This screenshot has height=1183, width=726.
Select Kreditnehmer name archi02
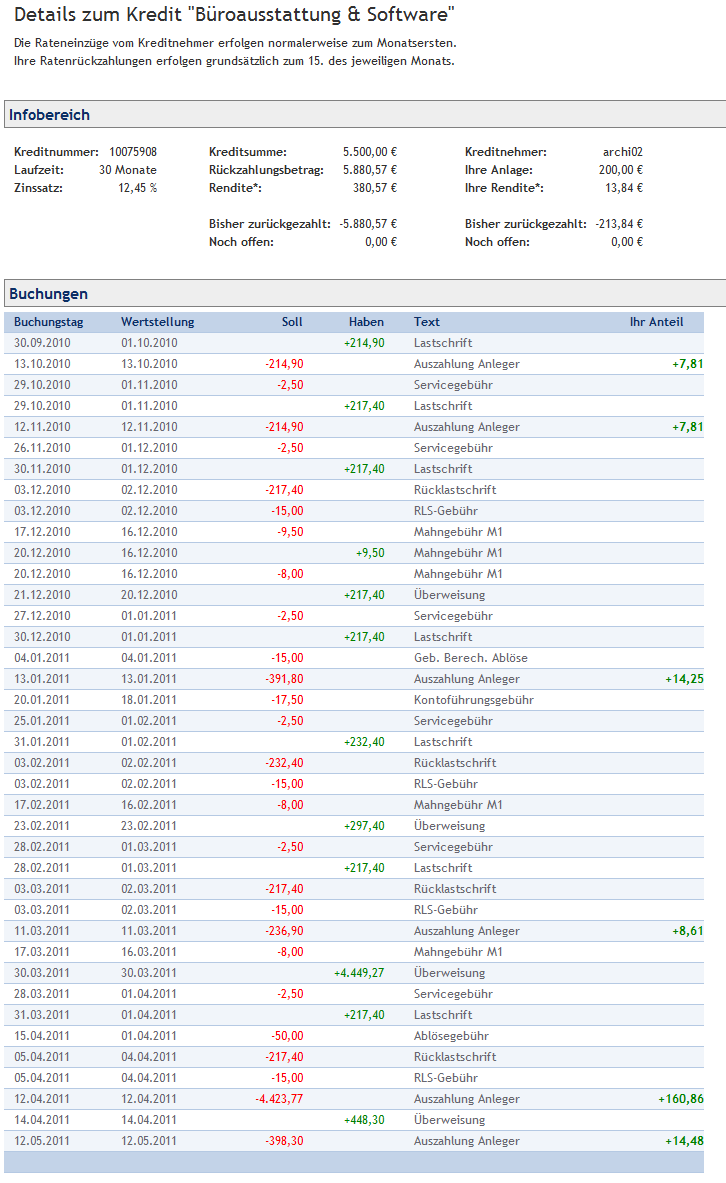point(622,152)
